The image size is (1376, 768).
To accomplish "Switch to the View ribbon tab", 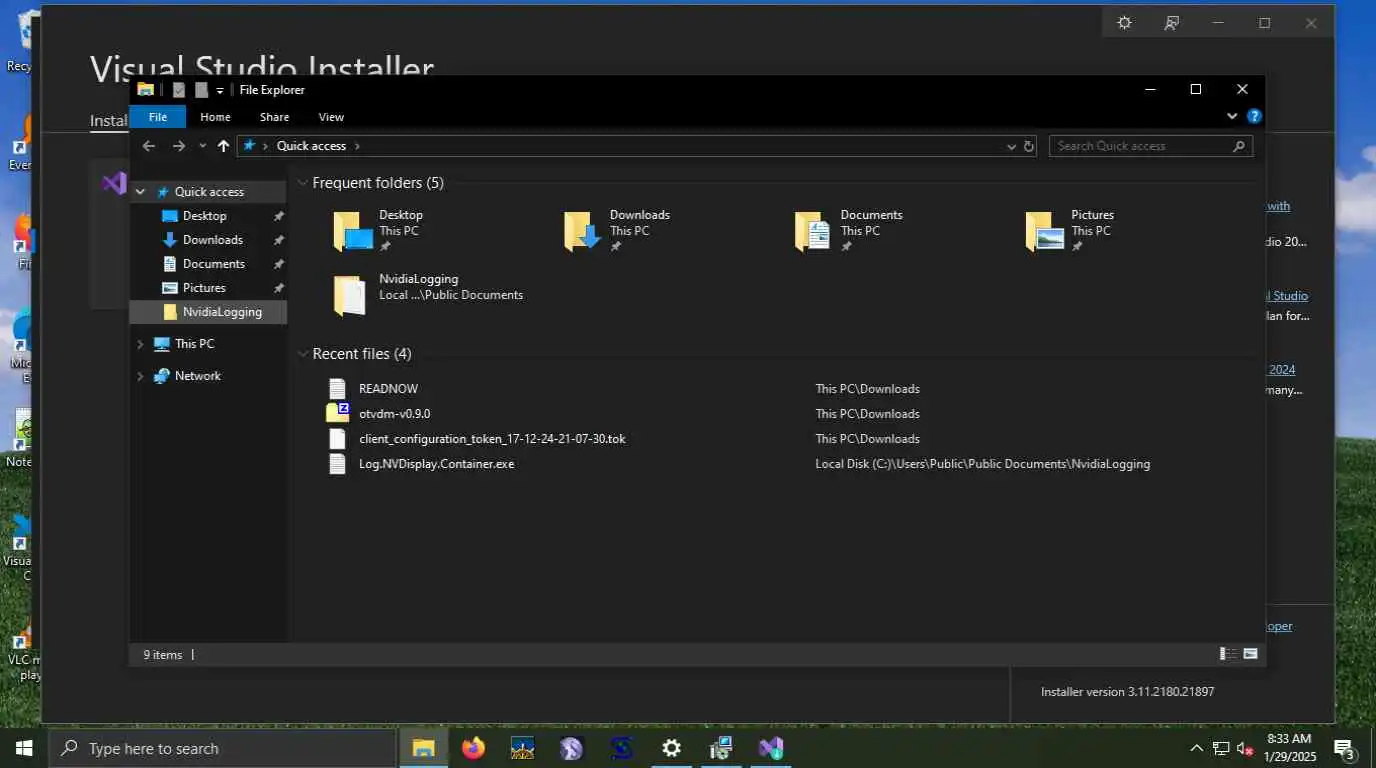I will point(331,117).
